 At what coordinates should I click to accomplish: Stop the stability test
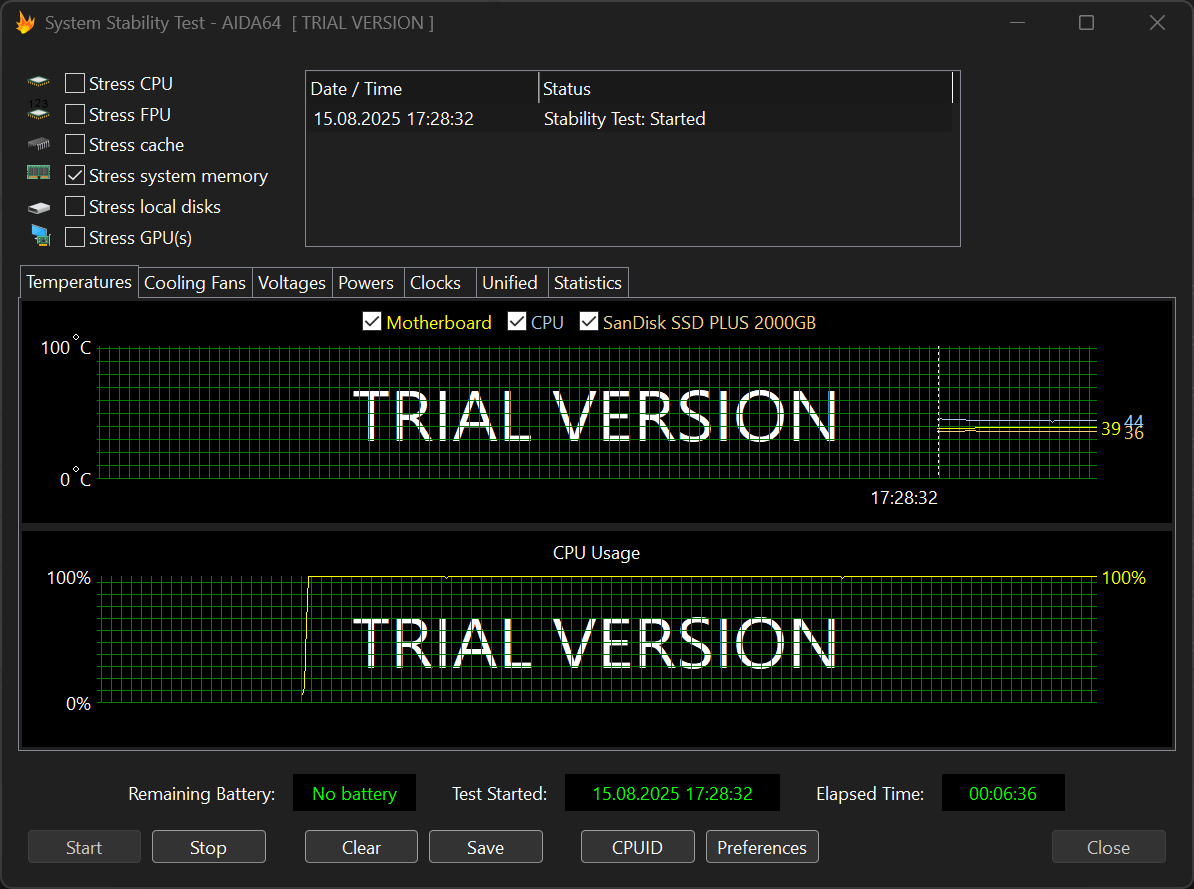tap(209, 847)
